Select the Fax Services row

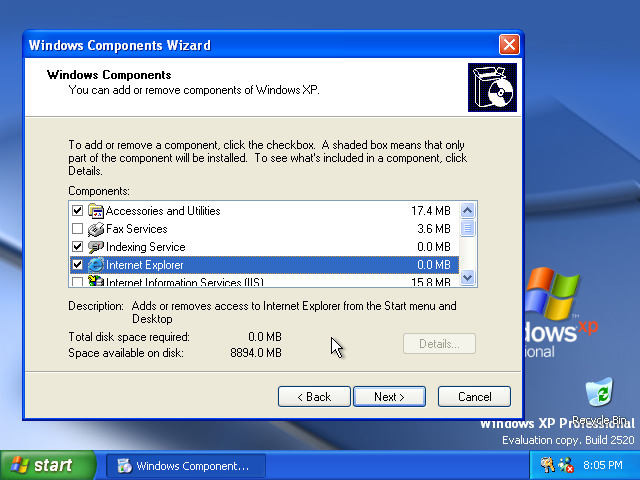[264, 229]
